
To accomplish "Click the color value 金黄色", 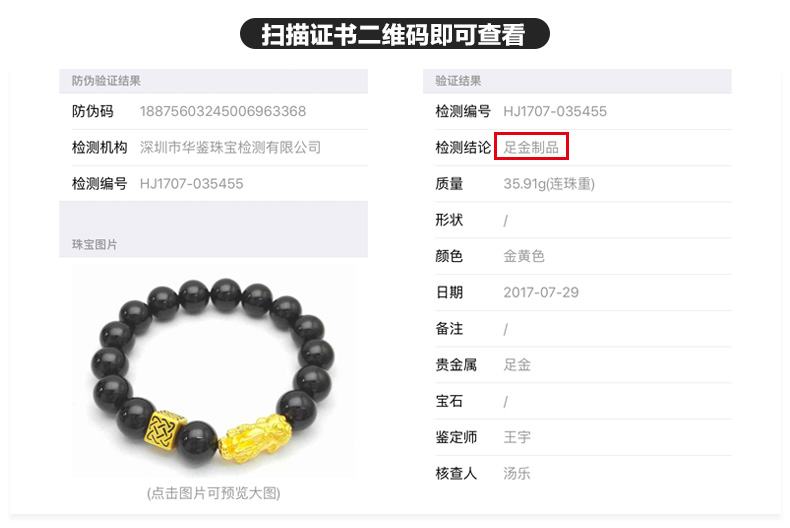I will (524, 256).
